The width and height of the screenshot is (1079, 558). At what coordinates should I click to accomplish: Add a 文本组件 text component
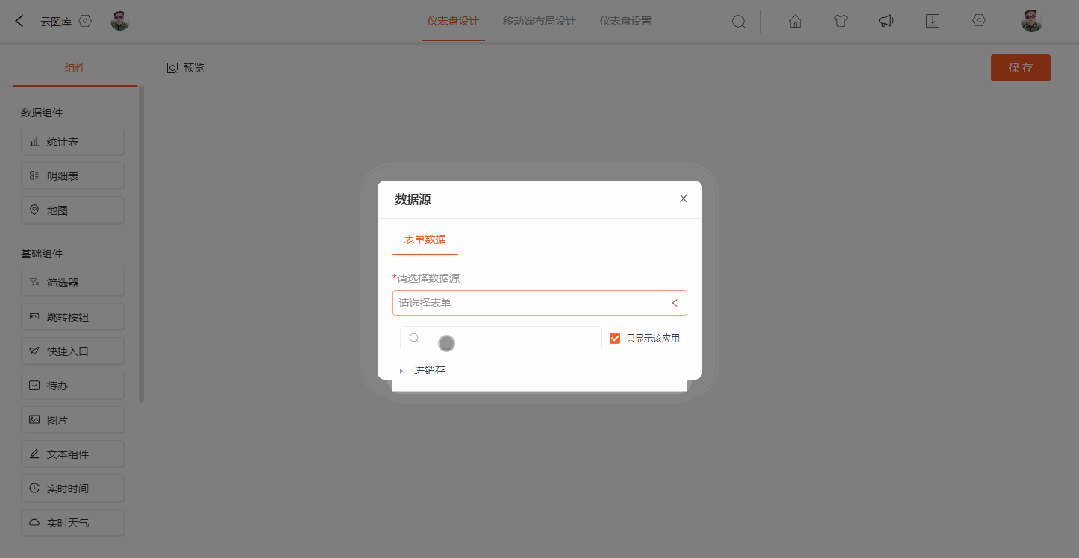tap(72, 454)
